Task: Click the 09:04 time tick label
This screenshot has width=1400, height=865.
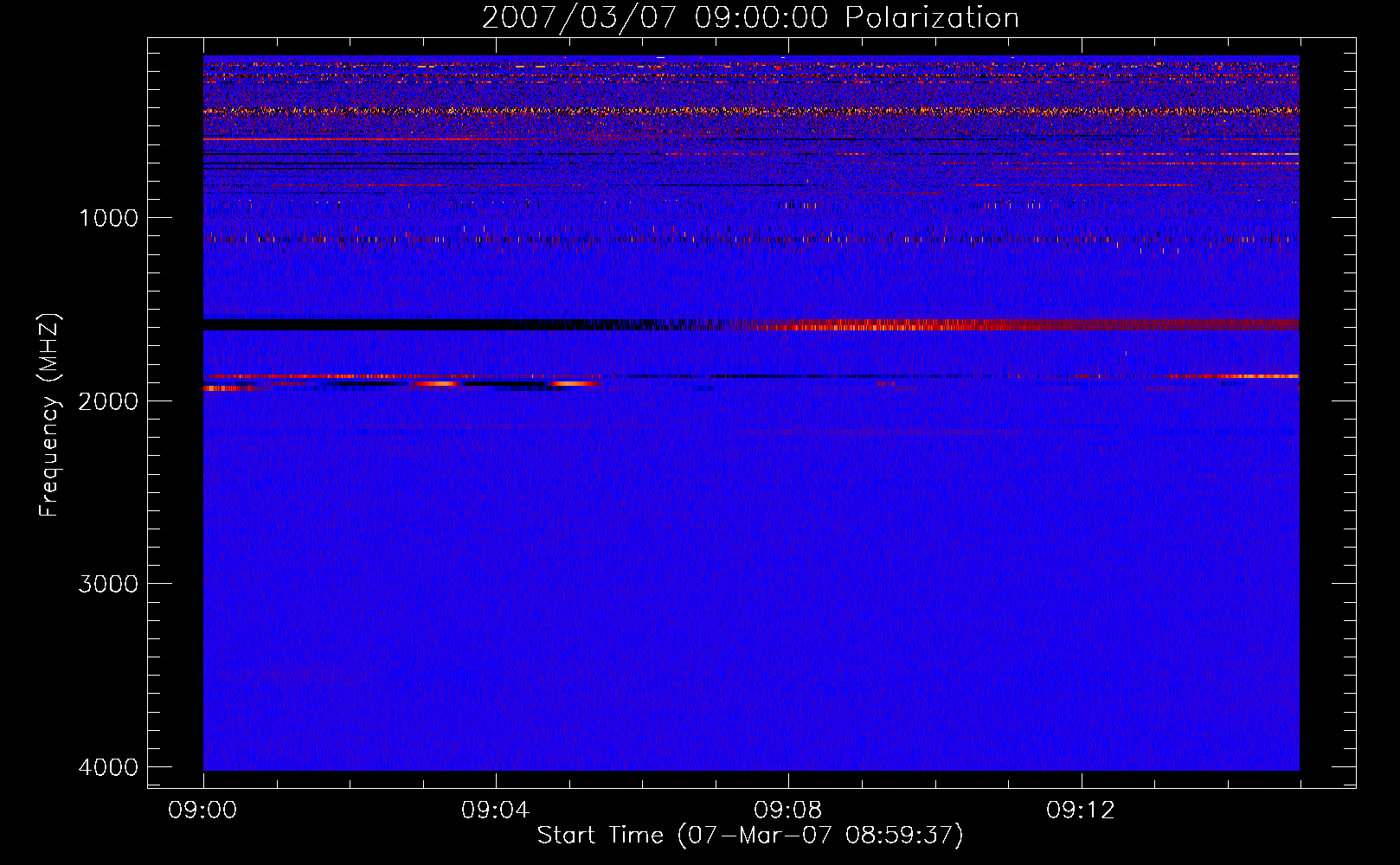Action: (495, 811)
